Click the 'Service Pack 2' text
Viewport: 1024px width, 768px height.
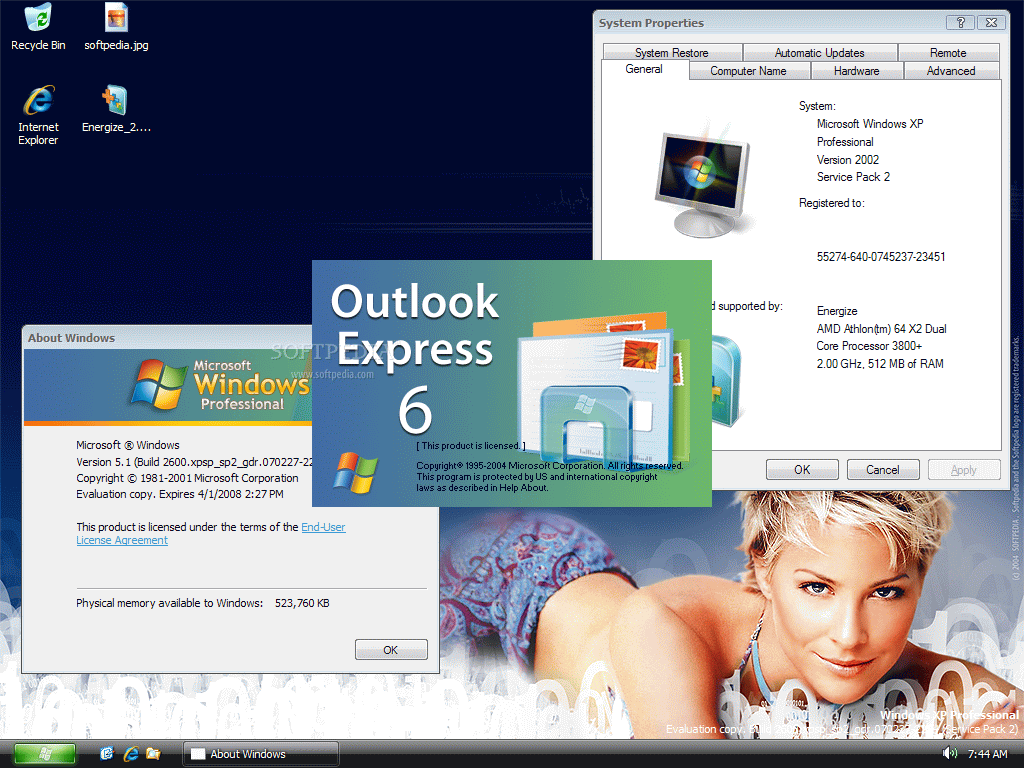[x=853, y=177]
